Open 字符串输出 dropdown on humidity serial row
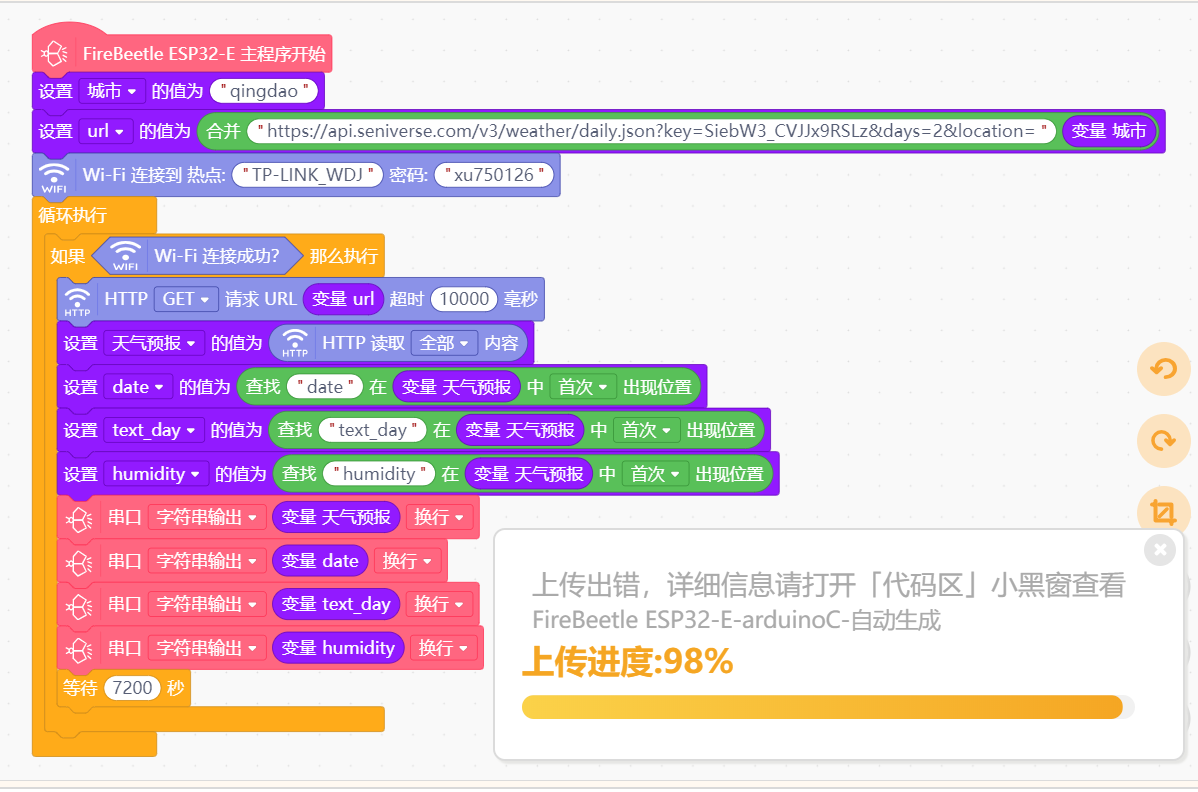1198x792 pixels. 207,648
